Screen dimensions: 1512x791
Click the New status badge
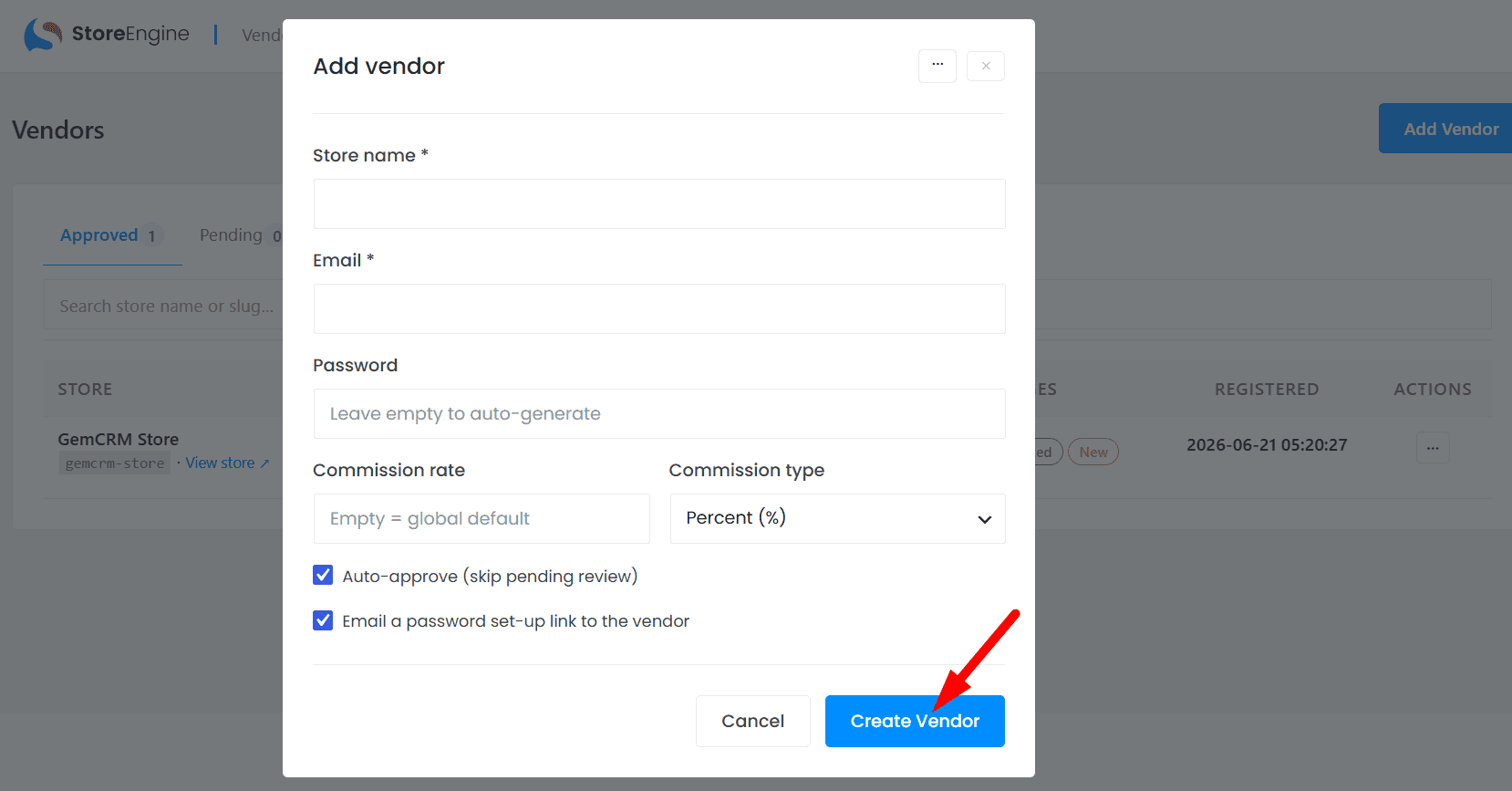coord(1093,452)
